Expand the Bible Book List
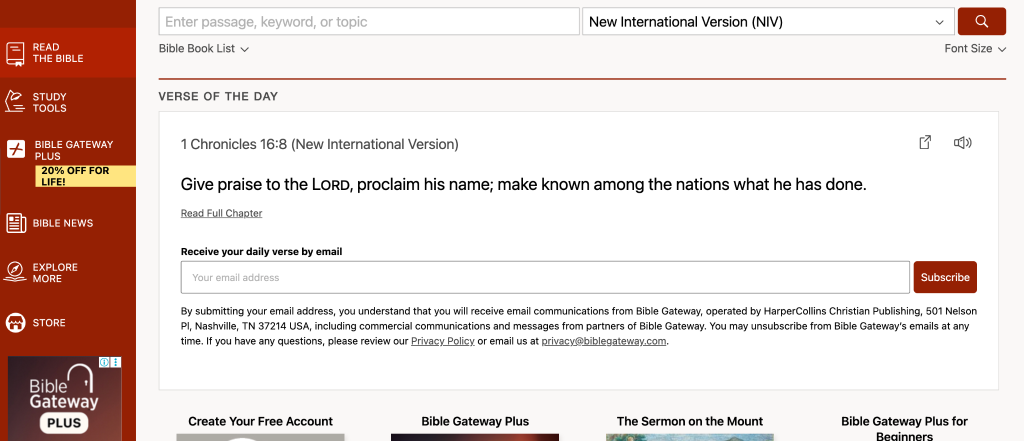The height and width of the screenshot is (441, 1024). click(204, 48)
